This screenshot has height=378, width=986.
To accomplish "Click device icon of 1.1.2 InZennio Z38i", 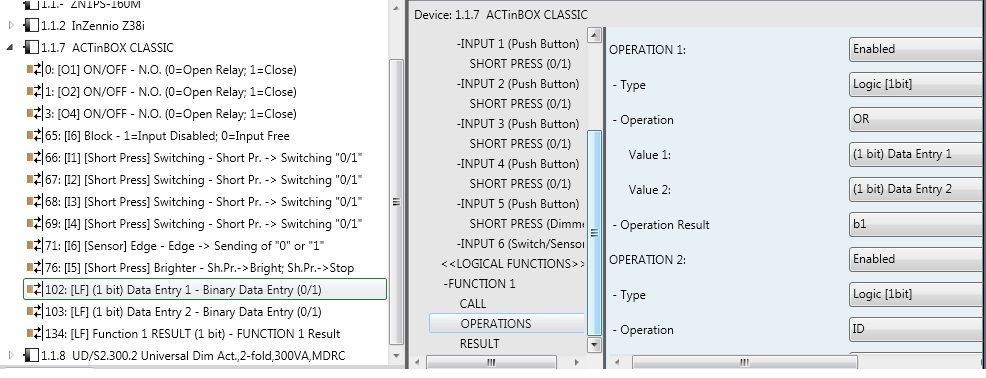I will coord(30,26).
